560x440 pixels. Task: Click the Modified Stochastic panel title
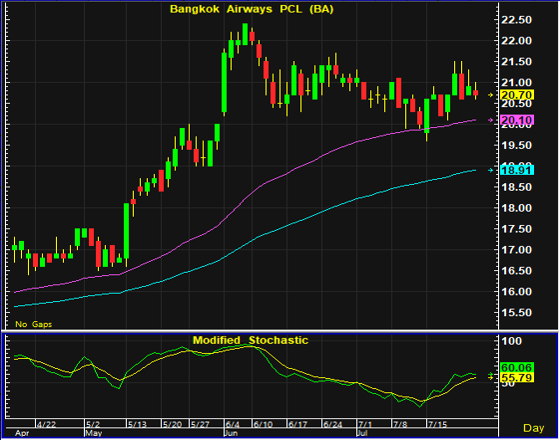point(250,340)
